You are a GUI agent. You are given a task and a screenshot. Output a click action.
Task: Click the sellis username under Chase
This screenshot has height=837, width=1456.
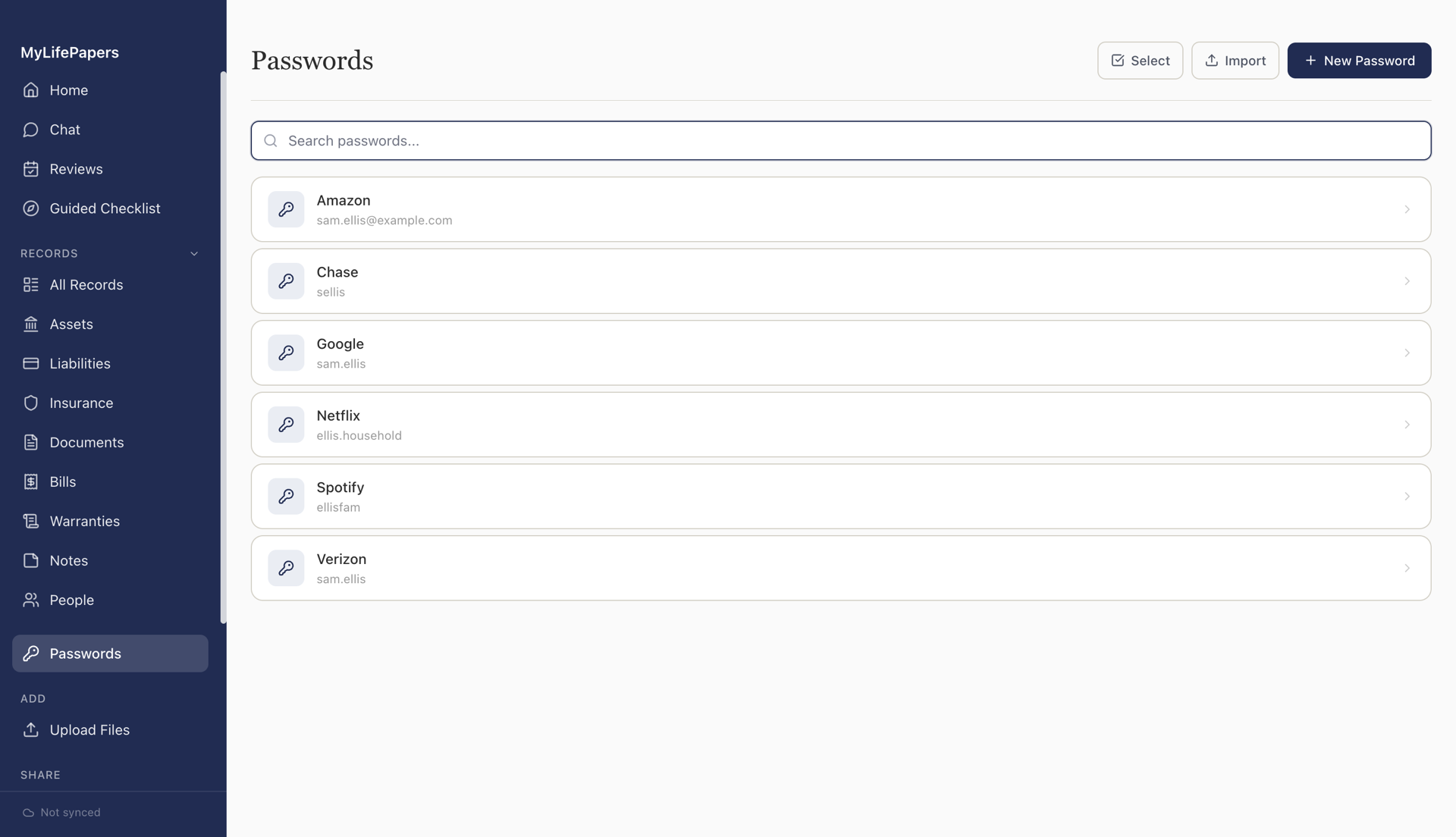(331, 293)
